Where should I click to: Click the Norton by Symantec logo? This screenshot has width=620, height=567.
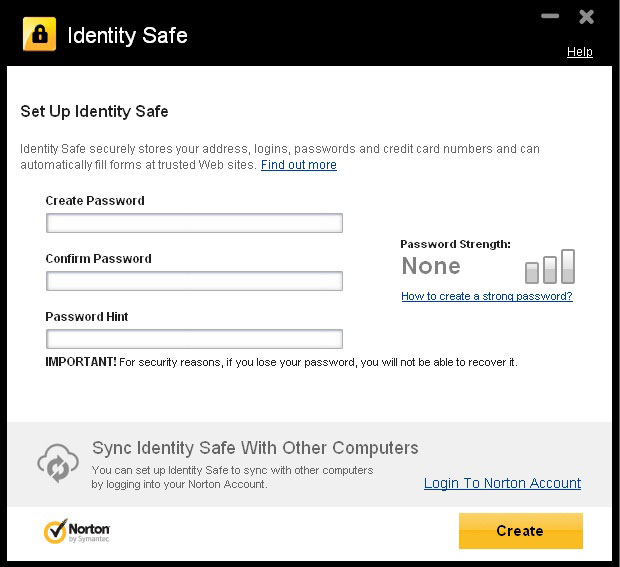coord(77,531)
